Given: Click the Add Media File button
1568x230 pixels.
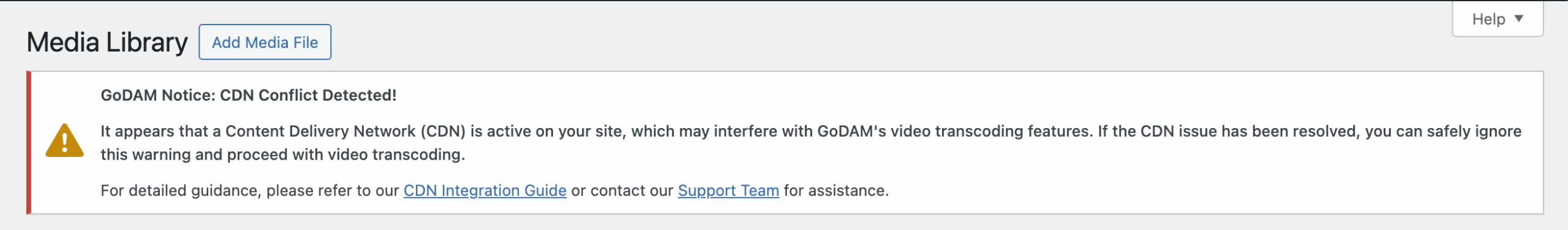Looking at the screenshot, I should point(265,42).
